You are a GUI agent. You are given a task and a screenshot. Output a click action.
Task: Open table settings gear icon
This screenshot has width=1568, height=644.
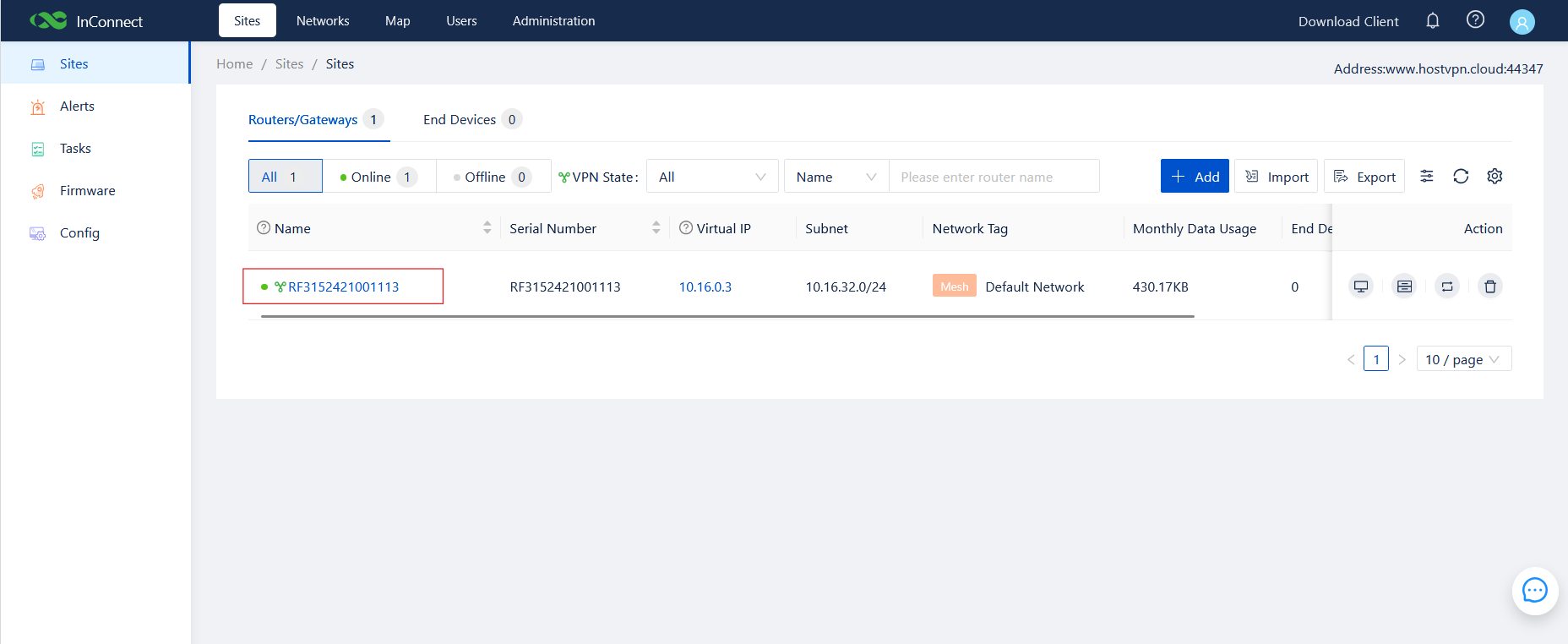1494,176
